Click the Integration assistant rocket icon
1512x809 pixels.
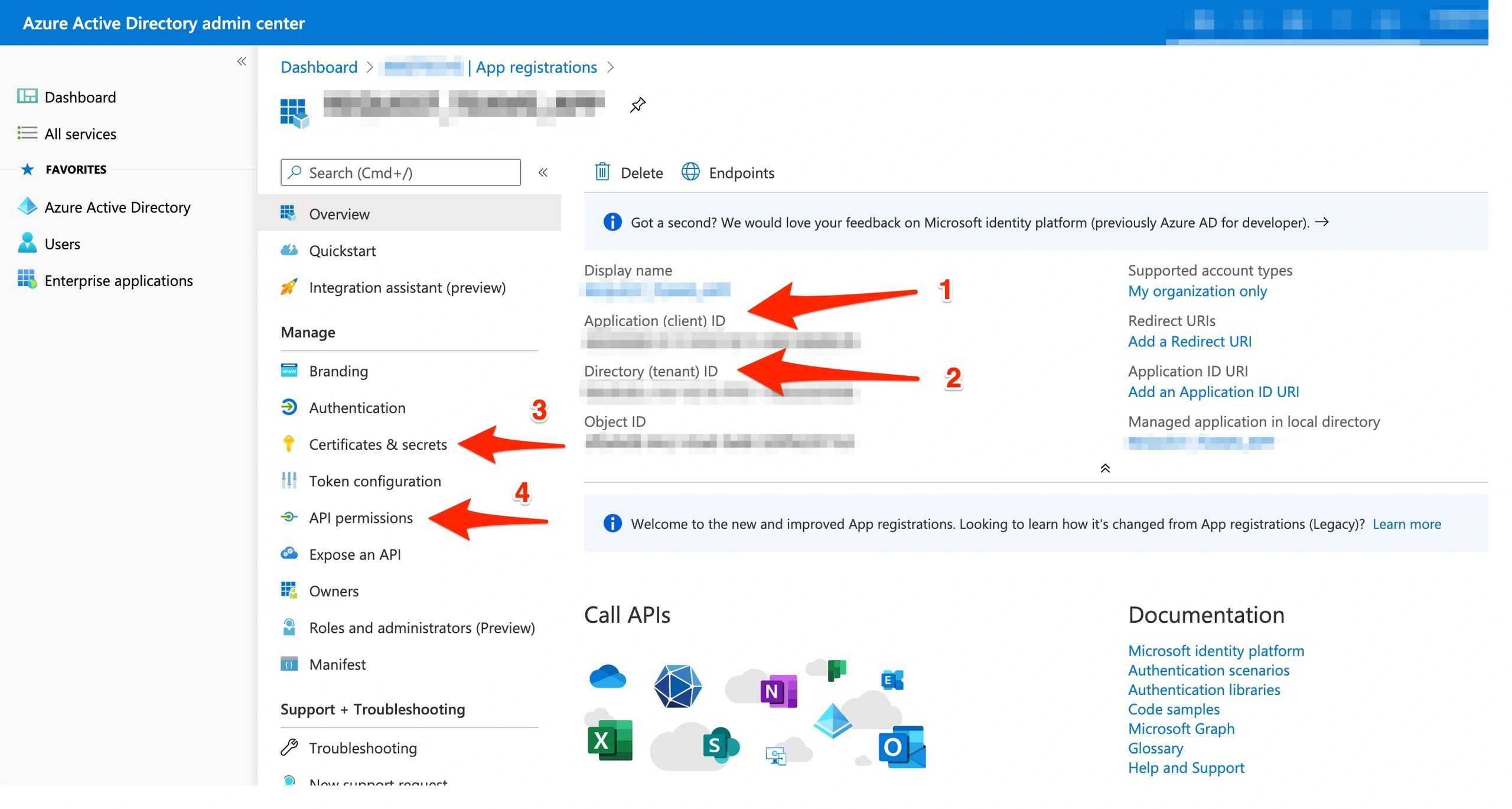pyautogui.click(x=289, y=287)
